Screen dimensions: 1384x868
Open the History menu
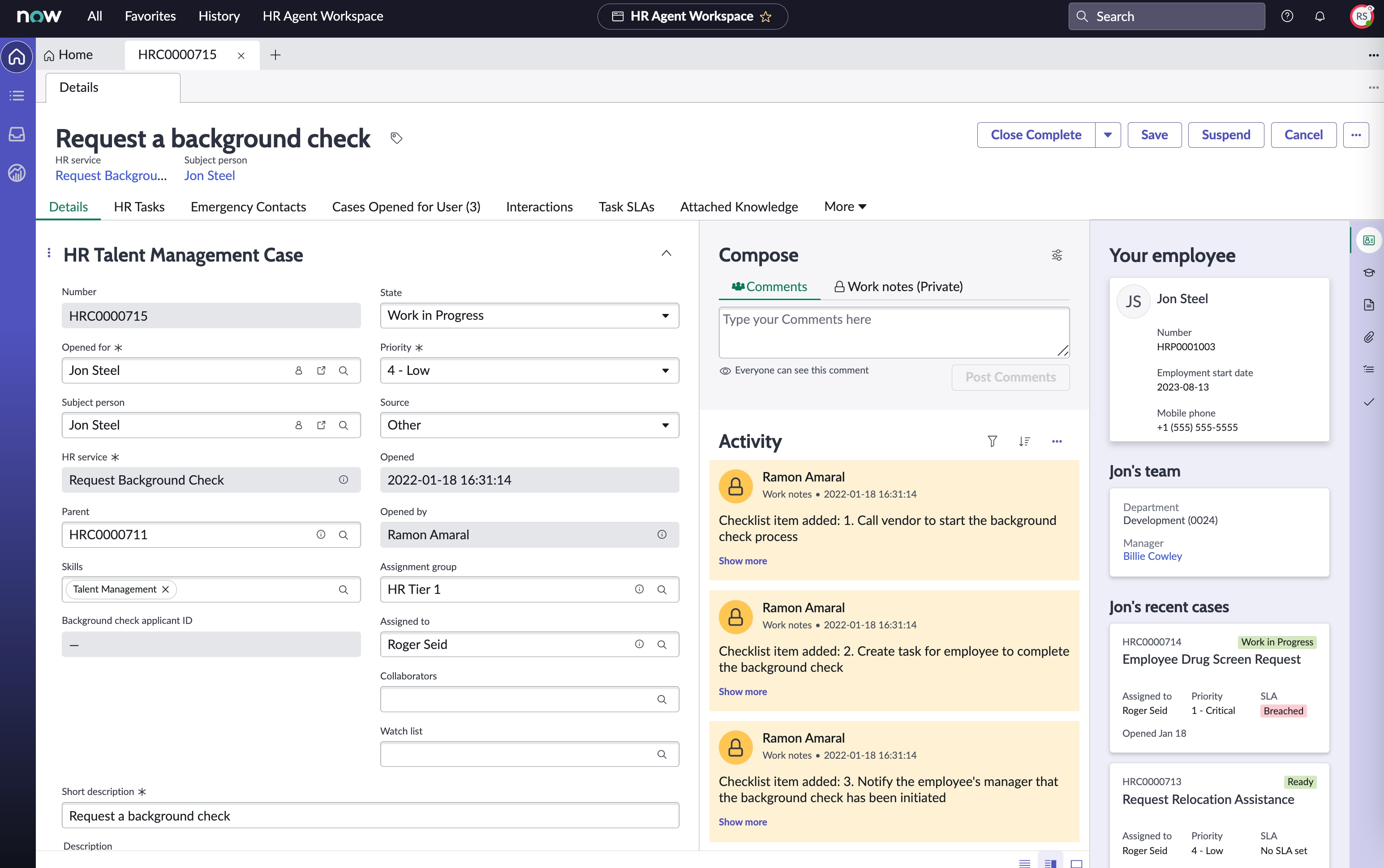(x=219, y=16)
